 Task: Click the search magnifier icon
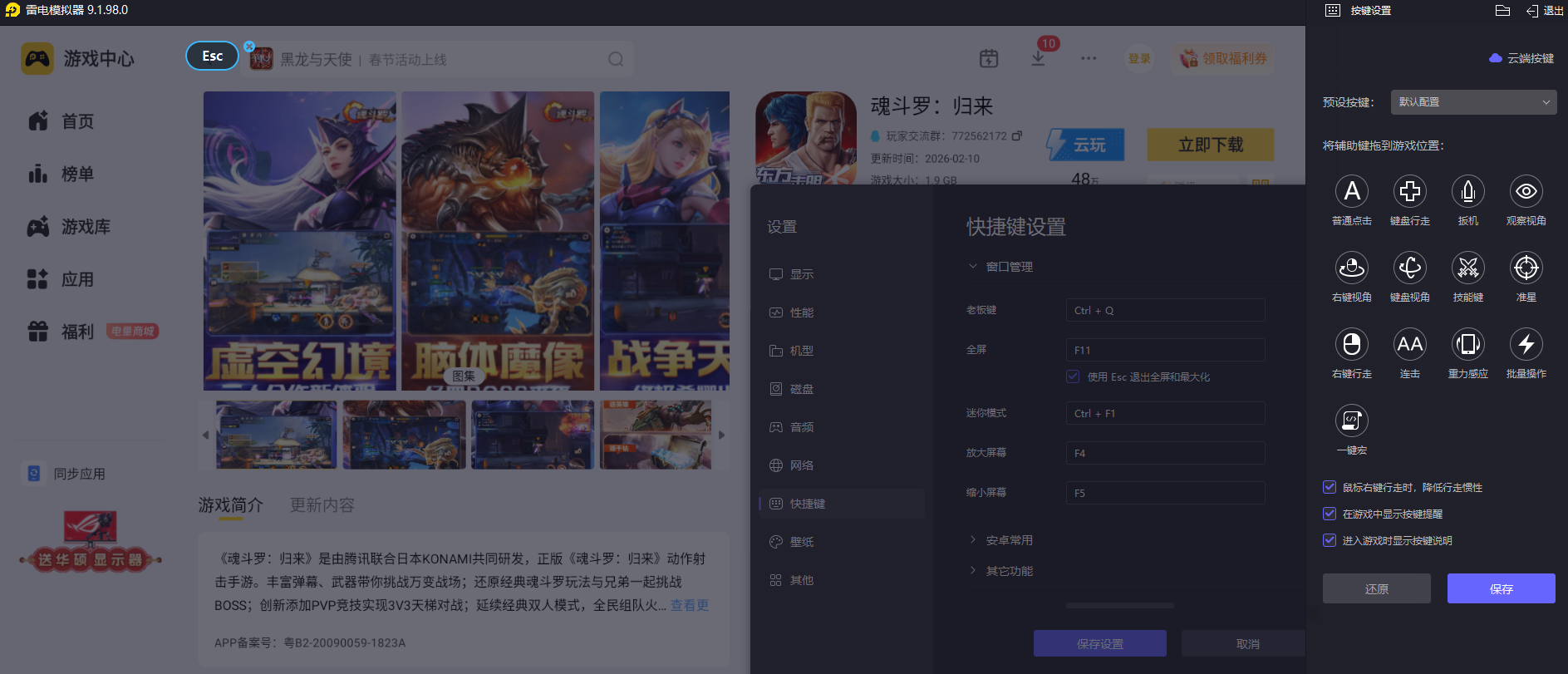[x=616, y=59]
